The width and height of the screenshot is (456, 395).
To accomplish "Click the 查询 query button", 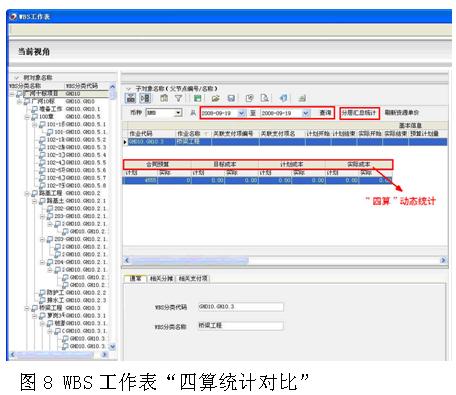I will (325, 113).
